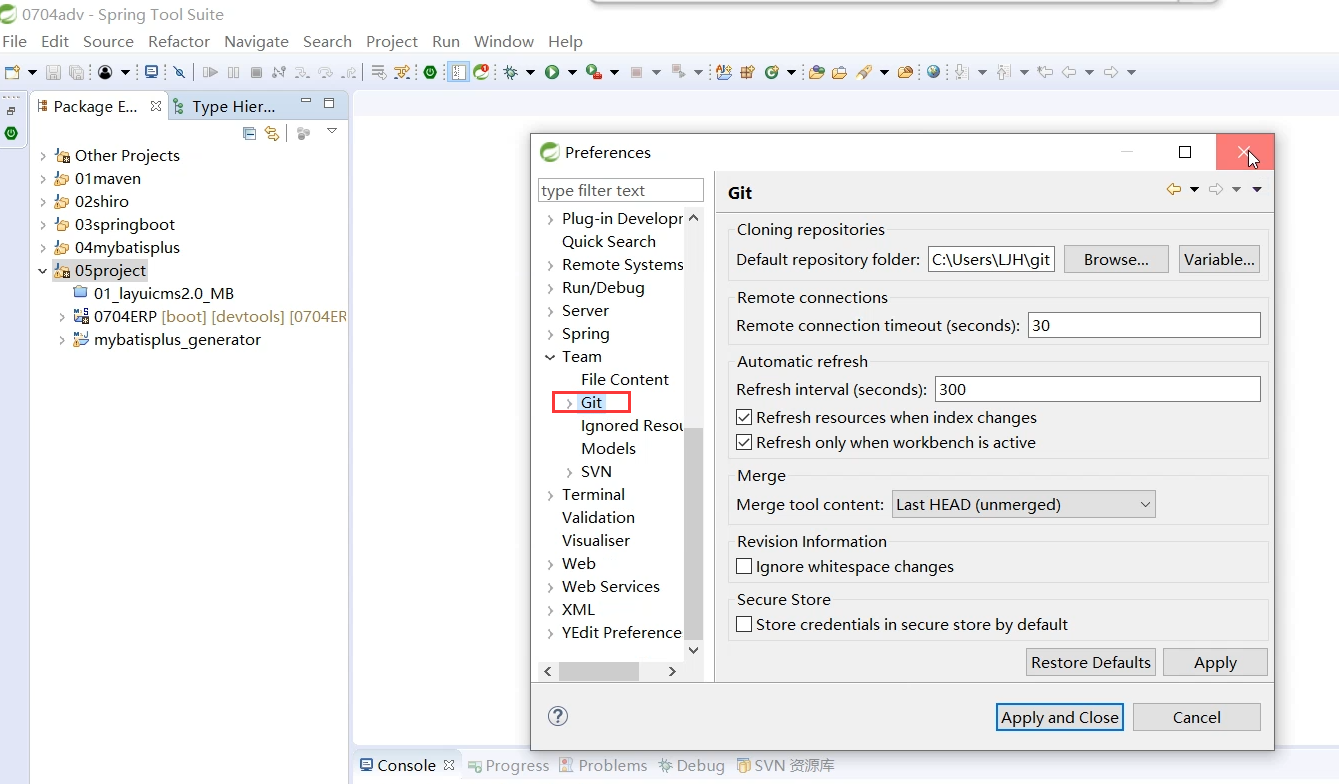Click the preferences tree horizontal scrollbar thumb
The width and height of the screenshot is (1339, 784).
[598, 671]
